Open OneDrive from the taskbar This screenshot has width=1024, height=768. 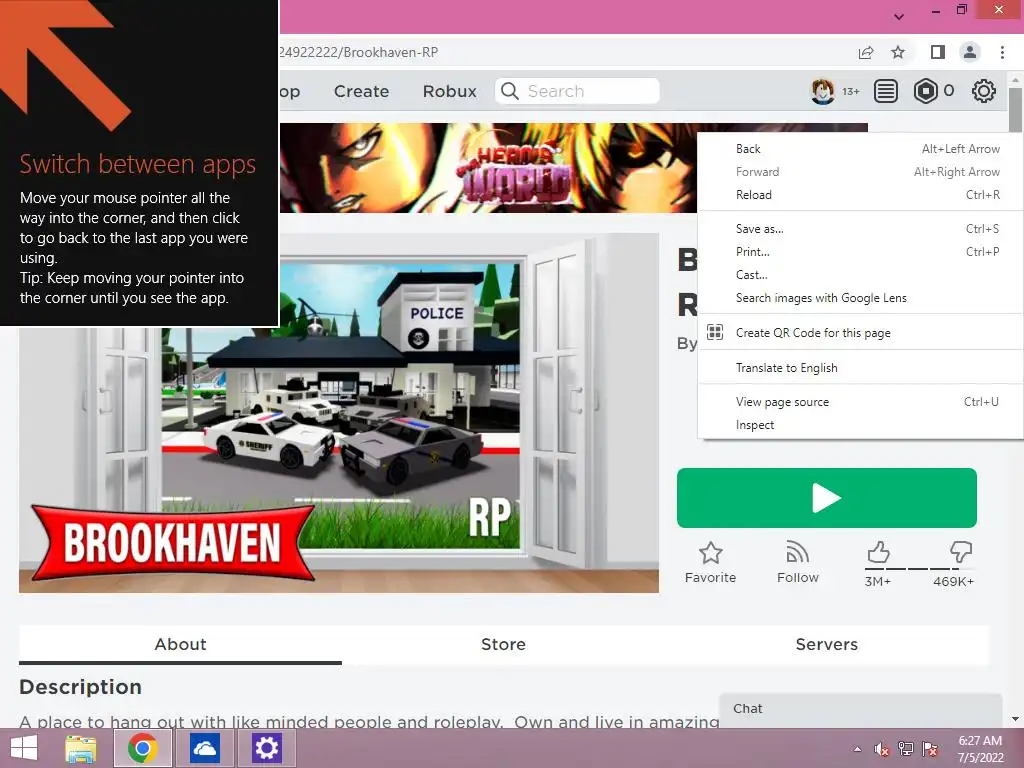tap(204, 748)
